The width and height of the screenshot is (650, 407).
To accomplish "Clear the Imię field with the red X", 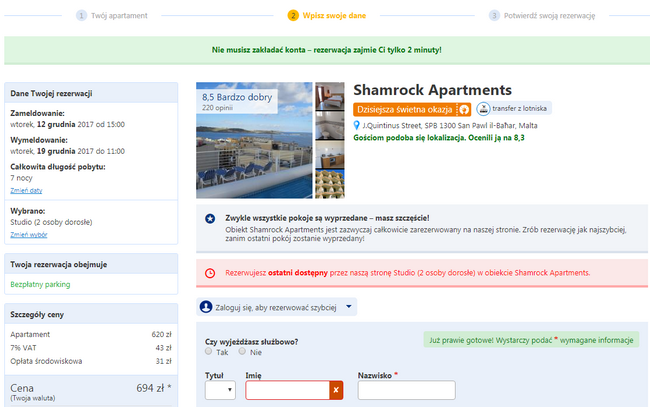I will click(x=336, y=390).
